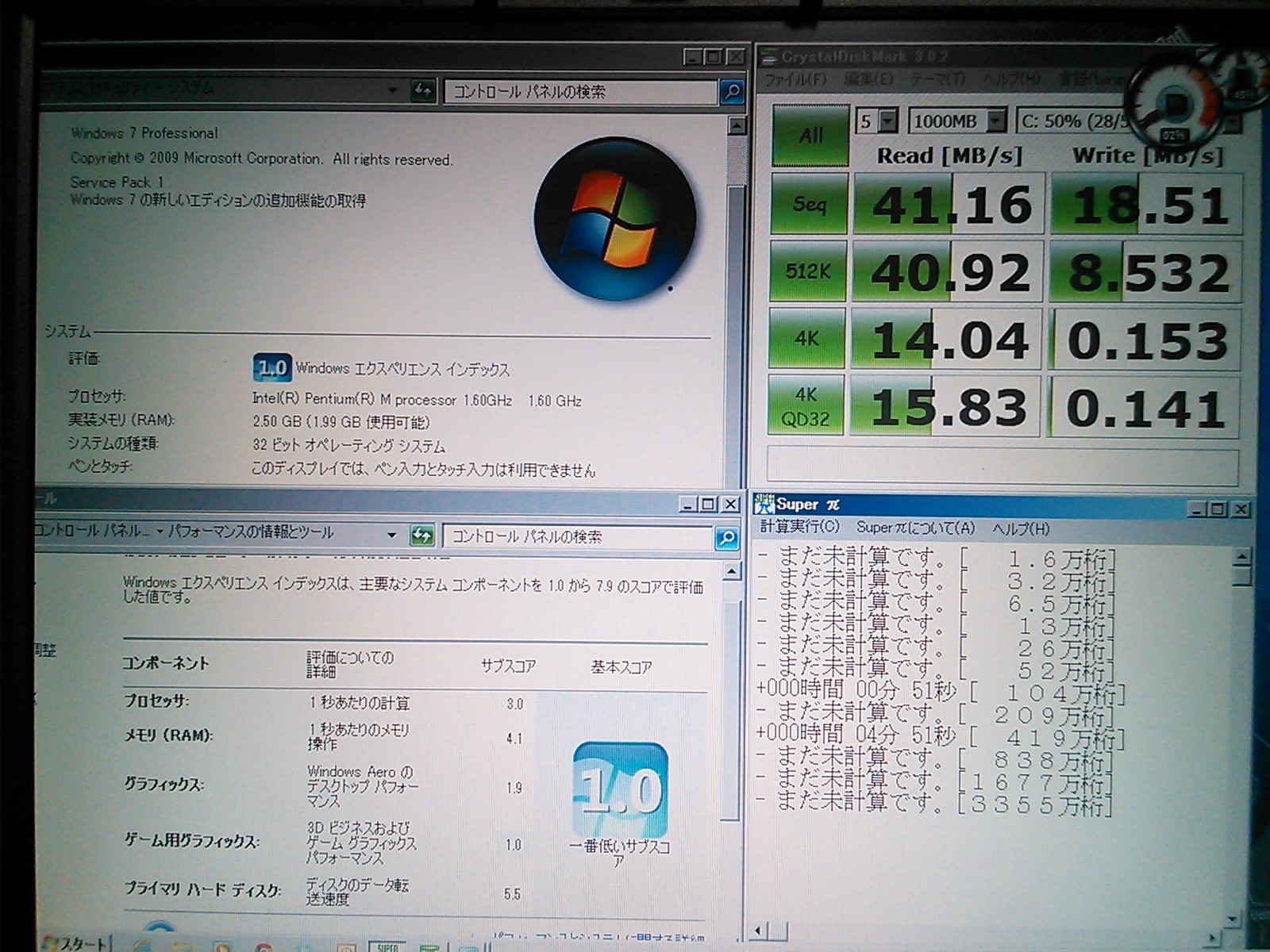This screenshot has width=1270, height=952.
Task: Click the Super π vertical scrollbar down arrow
Action: [1232, 919]
